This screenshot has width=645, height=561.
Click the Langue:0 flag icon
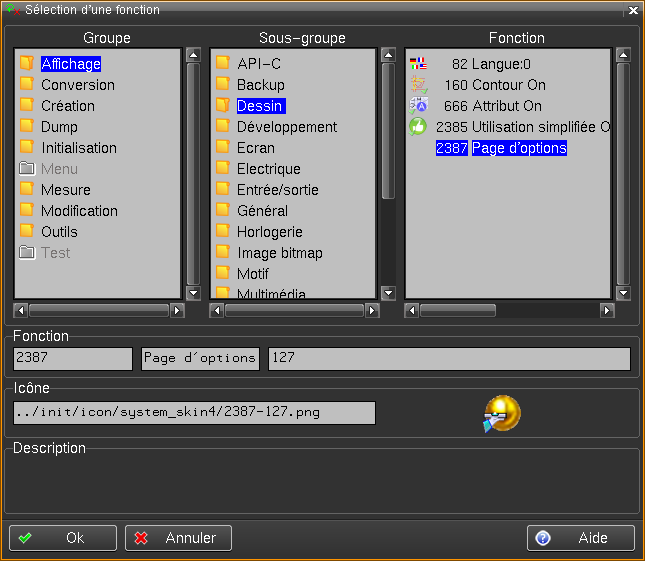418,64
